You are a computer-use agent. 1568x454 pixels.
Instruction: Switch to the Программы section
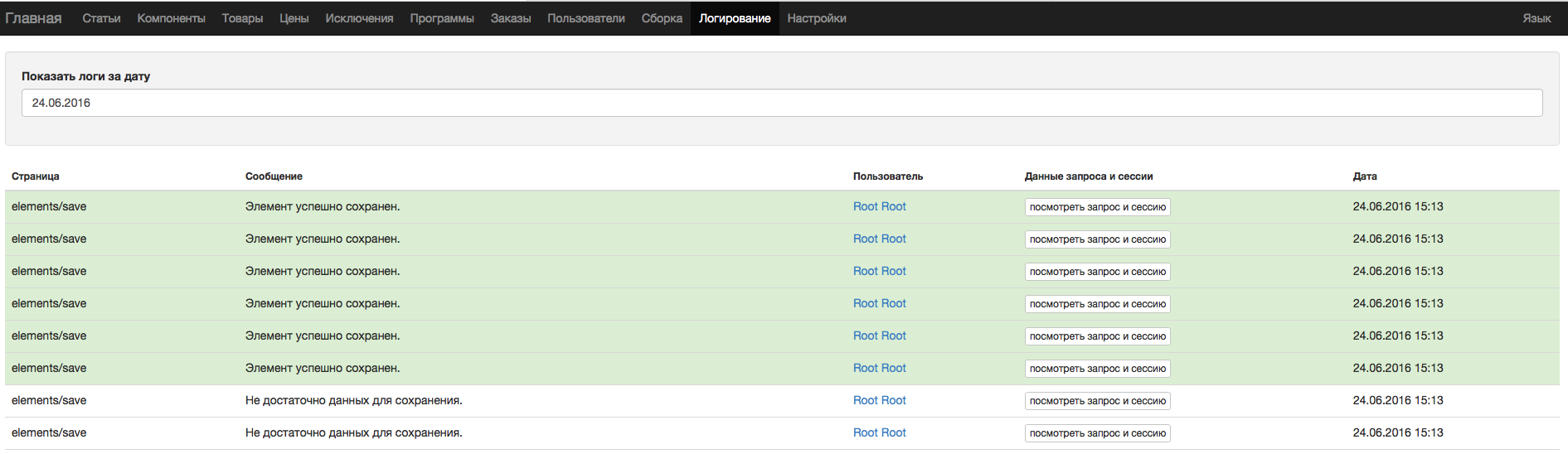point(442,18)
